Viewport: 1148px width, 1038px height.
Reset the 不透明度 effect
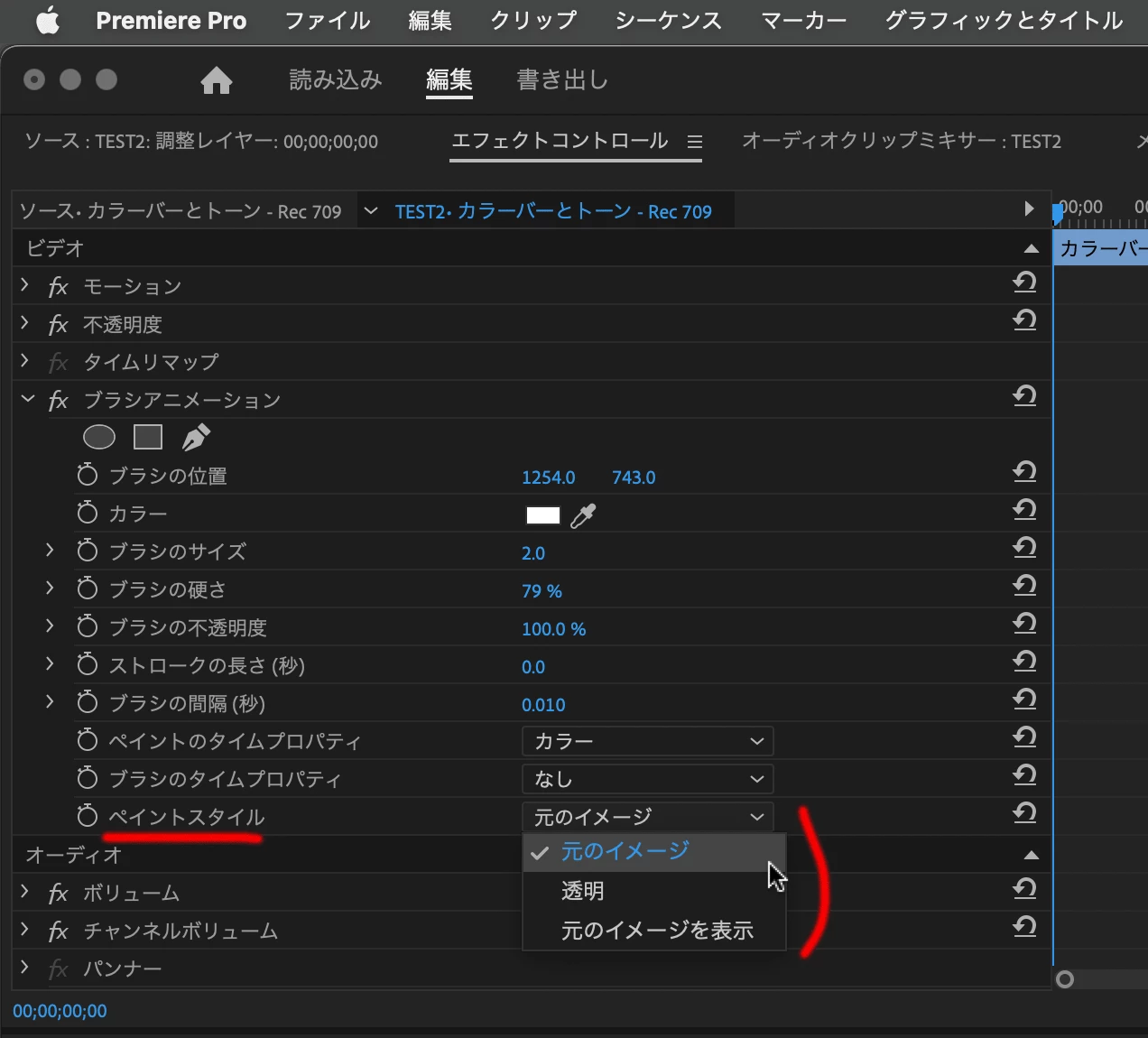coord(1024,321)
